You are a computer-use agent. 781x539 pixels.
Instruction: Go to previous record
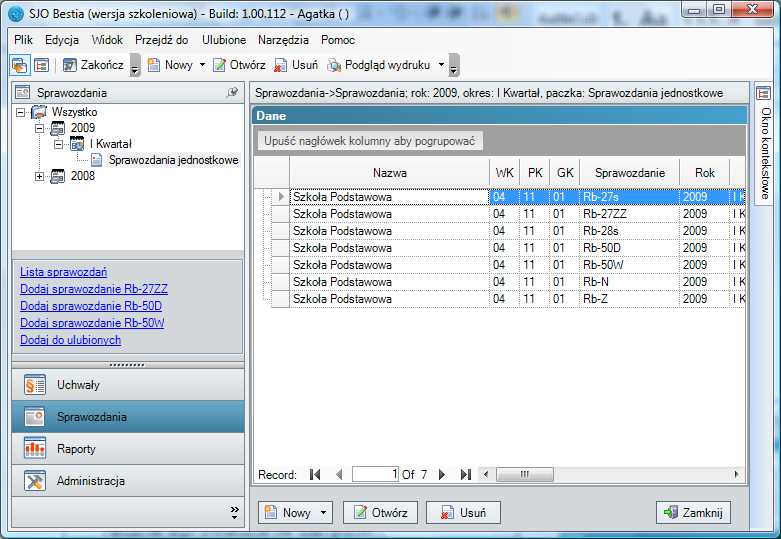coord(339,475)
